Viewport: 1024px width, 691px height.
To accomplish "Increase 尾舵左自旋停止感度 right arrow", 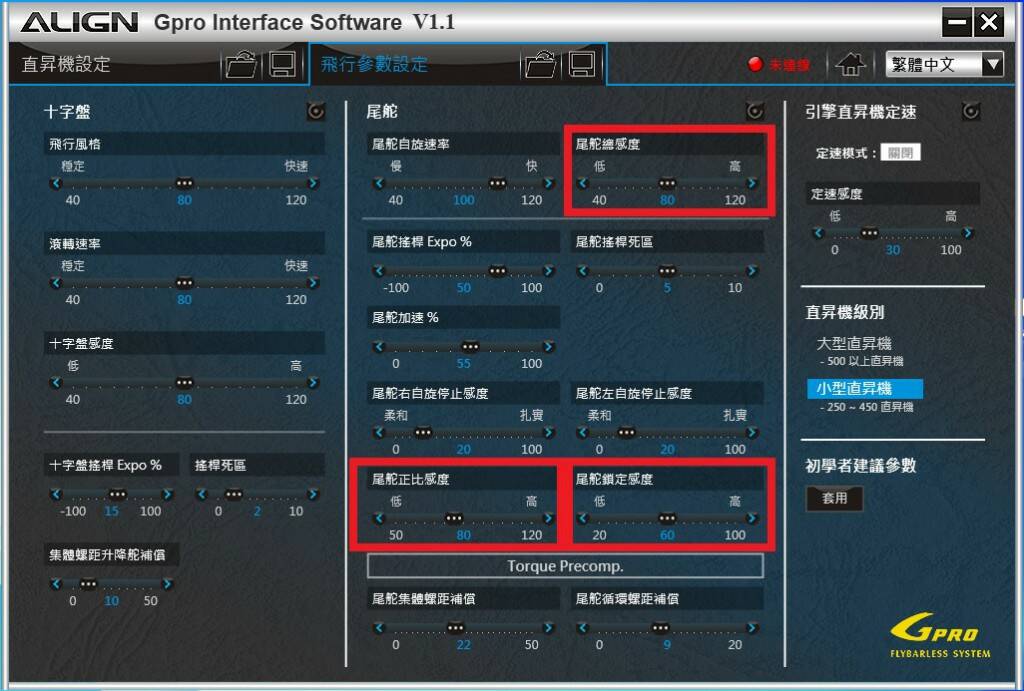I will click(x=752, y=432).
